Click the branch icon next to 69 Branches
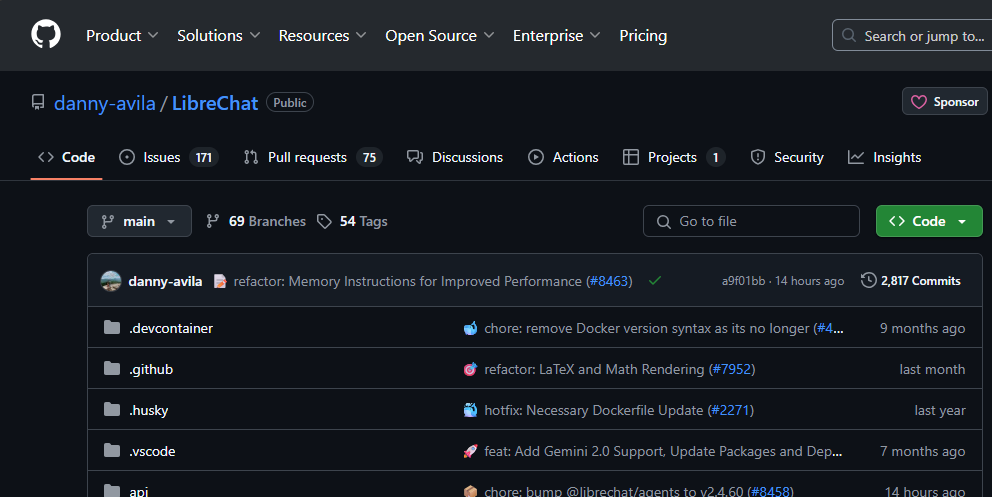The width and height of the screenshot is (992, 497). pyautogui.click(x=213, y=221)
